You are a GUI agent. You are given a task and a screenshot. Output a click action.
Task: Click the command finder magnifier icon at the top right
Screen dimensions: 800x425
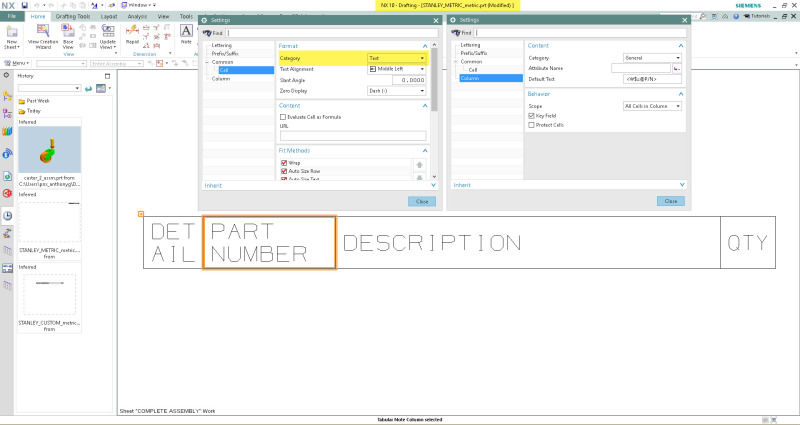[x=703, y=16]
